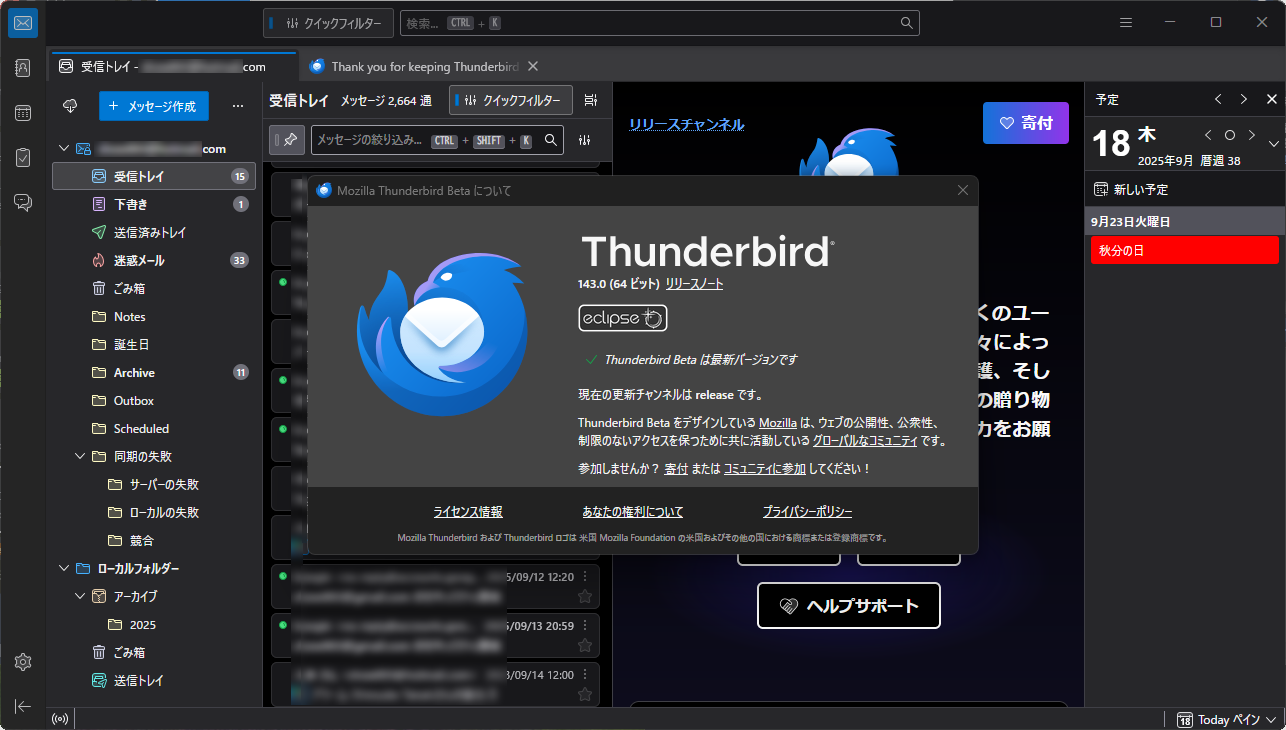Open the Tasks space icon
This screenshot has height=730, width=1286.
pyautogui.click(x=22, y=157)
